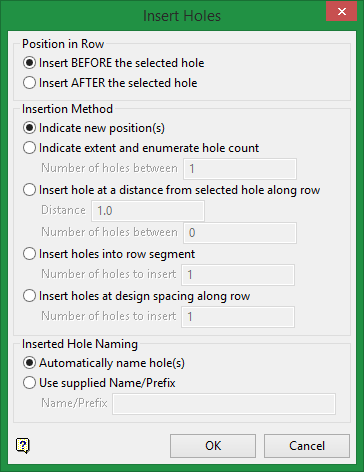364x472 pixels.
Task: Choose Use supplied Name/Prefix option
Action: pyautogui.click(x=99, y=383)
